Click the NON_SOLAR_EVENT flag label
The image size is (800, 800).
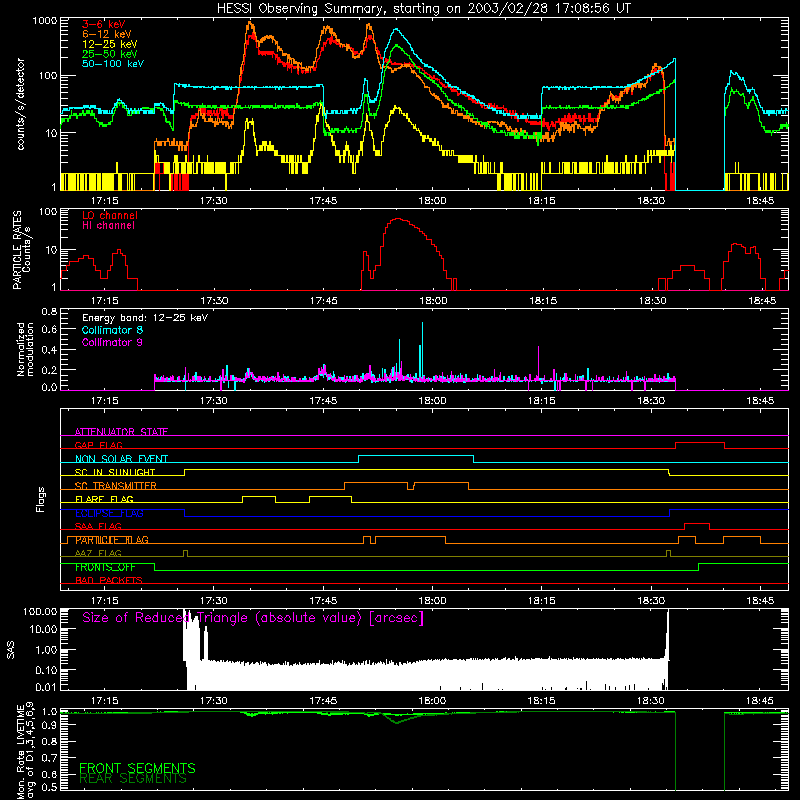pos(121,459)
